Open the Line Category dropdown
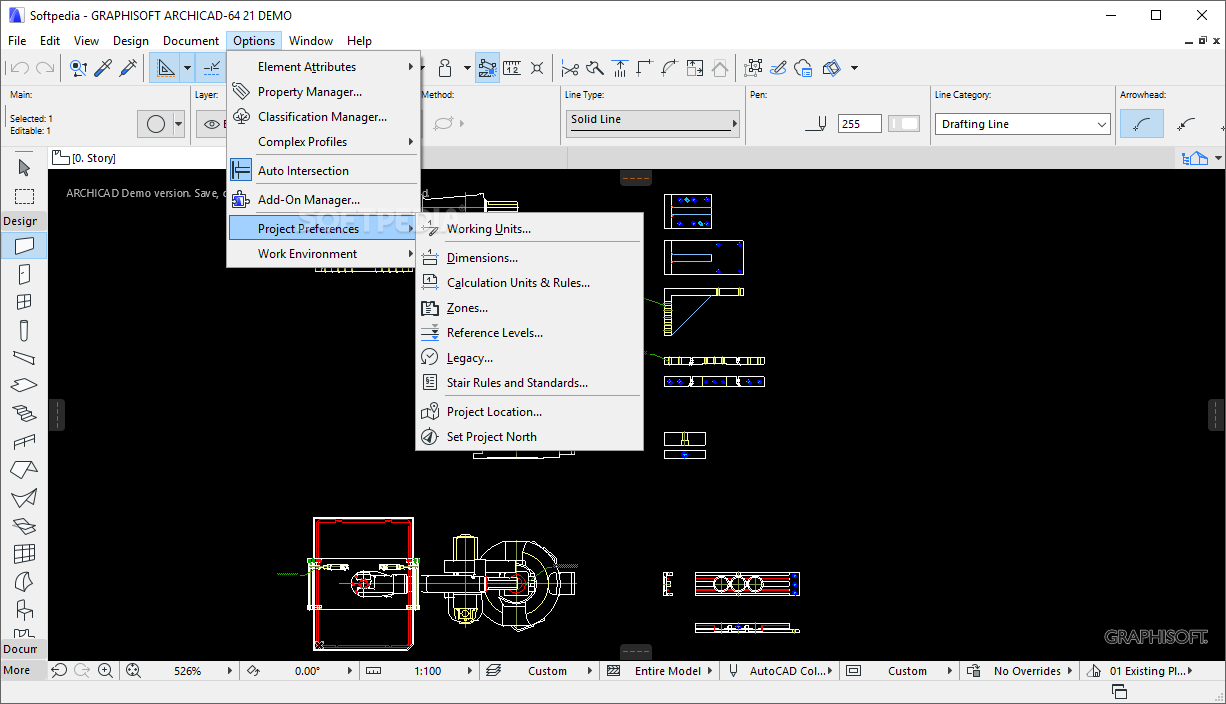 click(x=1023, y=124)
